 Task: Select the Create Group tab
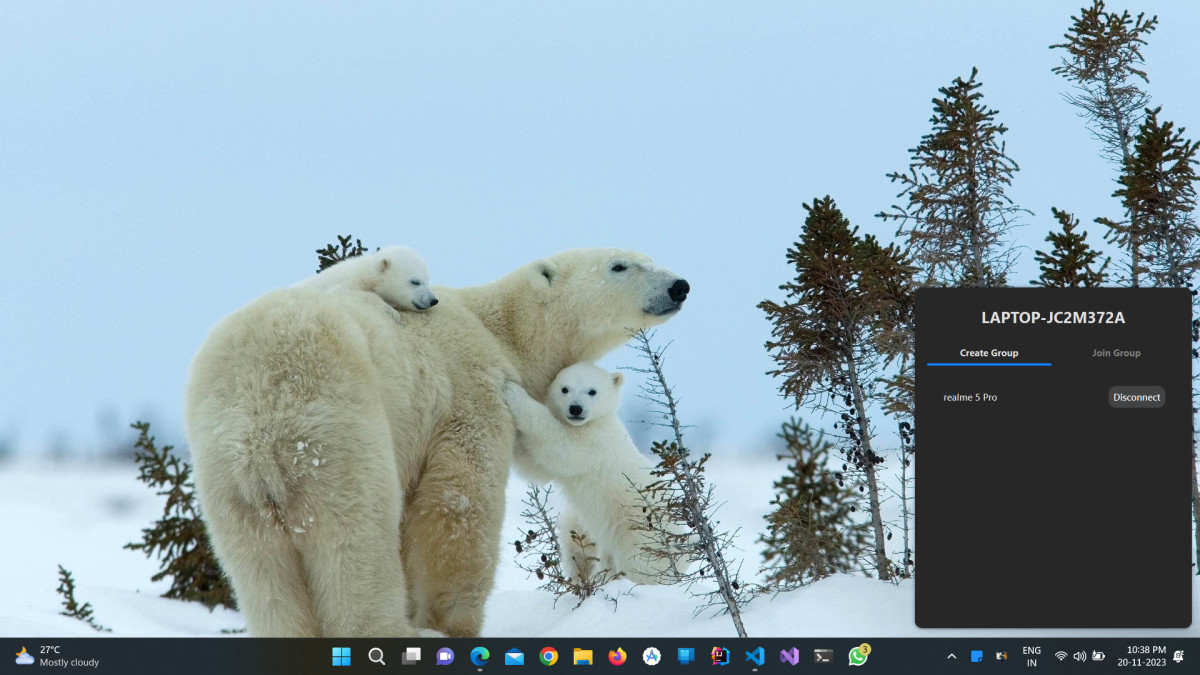coord(988,353)
